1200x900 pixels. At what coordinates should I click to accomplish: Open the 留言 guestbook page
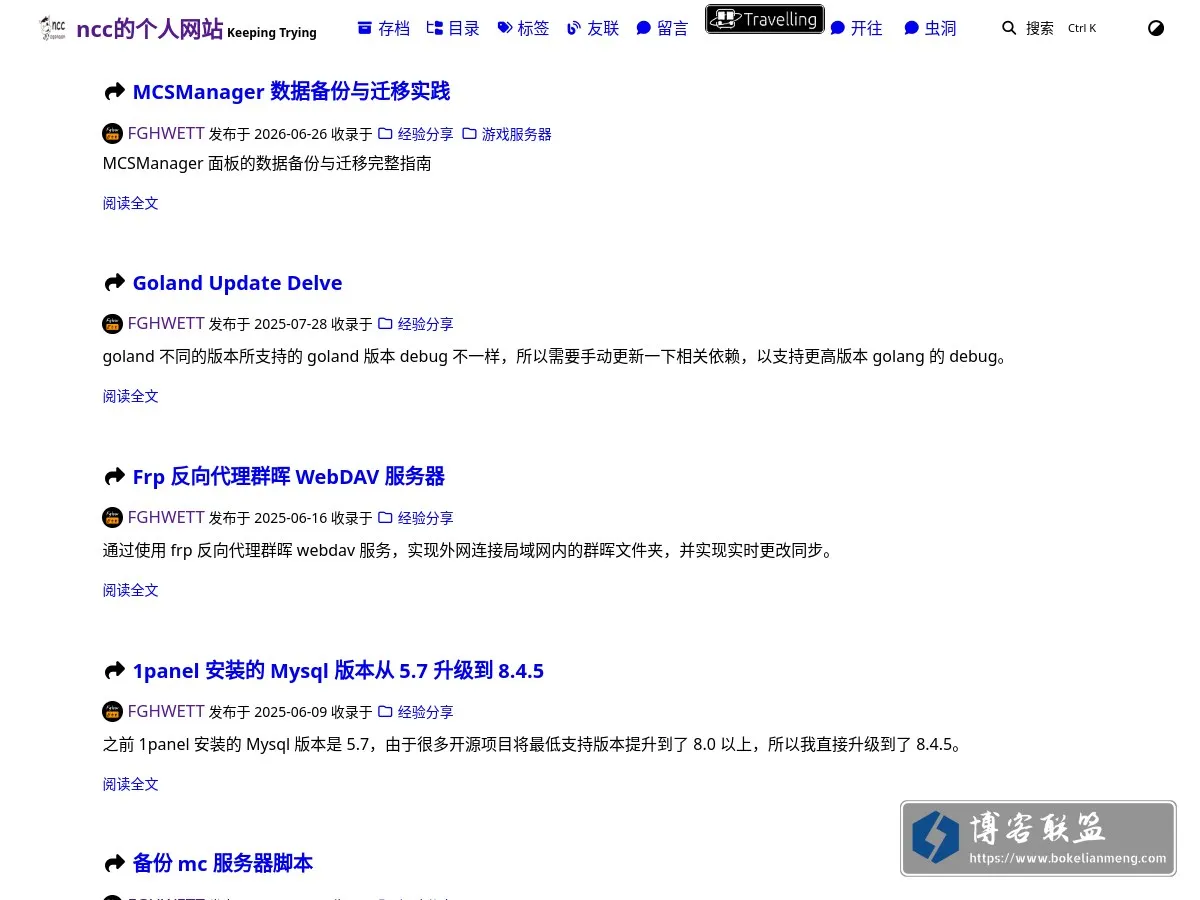662,28
